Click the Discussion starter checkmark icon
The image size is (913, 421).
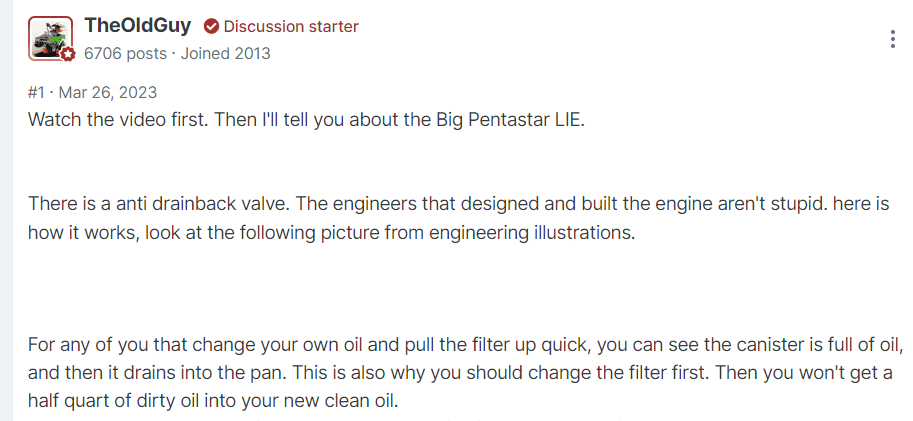(211, 26)
